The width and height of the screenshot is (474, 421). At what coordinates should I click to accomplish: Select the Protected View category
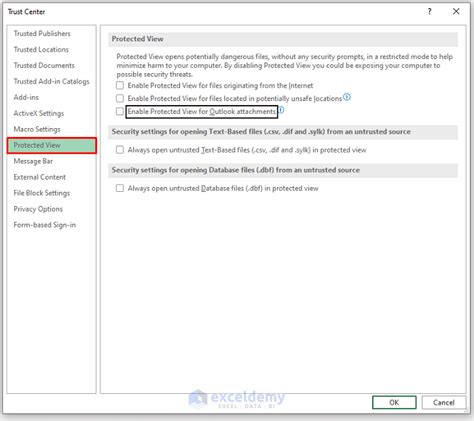pyautogui.click(x=52, y=145)
